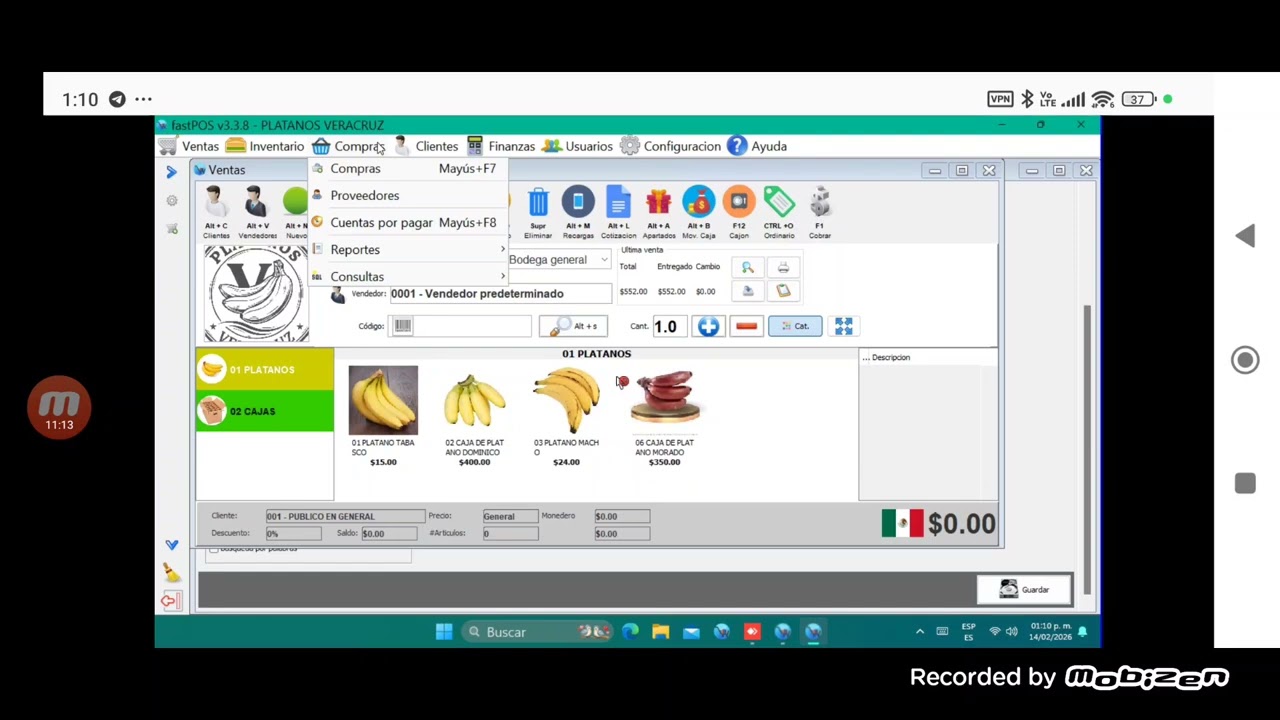Toggle the Busqueda por palabras checkbox
Screen dimensions: 1280x720
pyautogui.click(x=214, y=549)
